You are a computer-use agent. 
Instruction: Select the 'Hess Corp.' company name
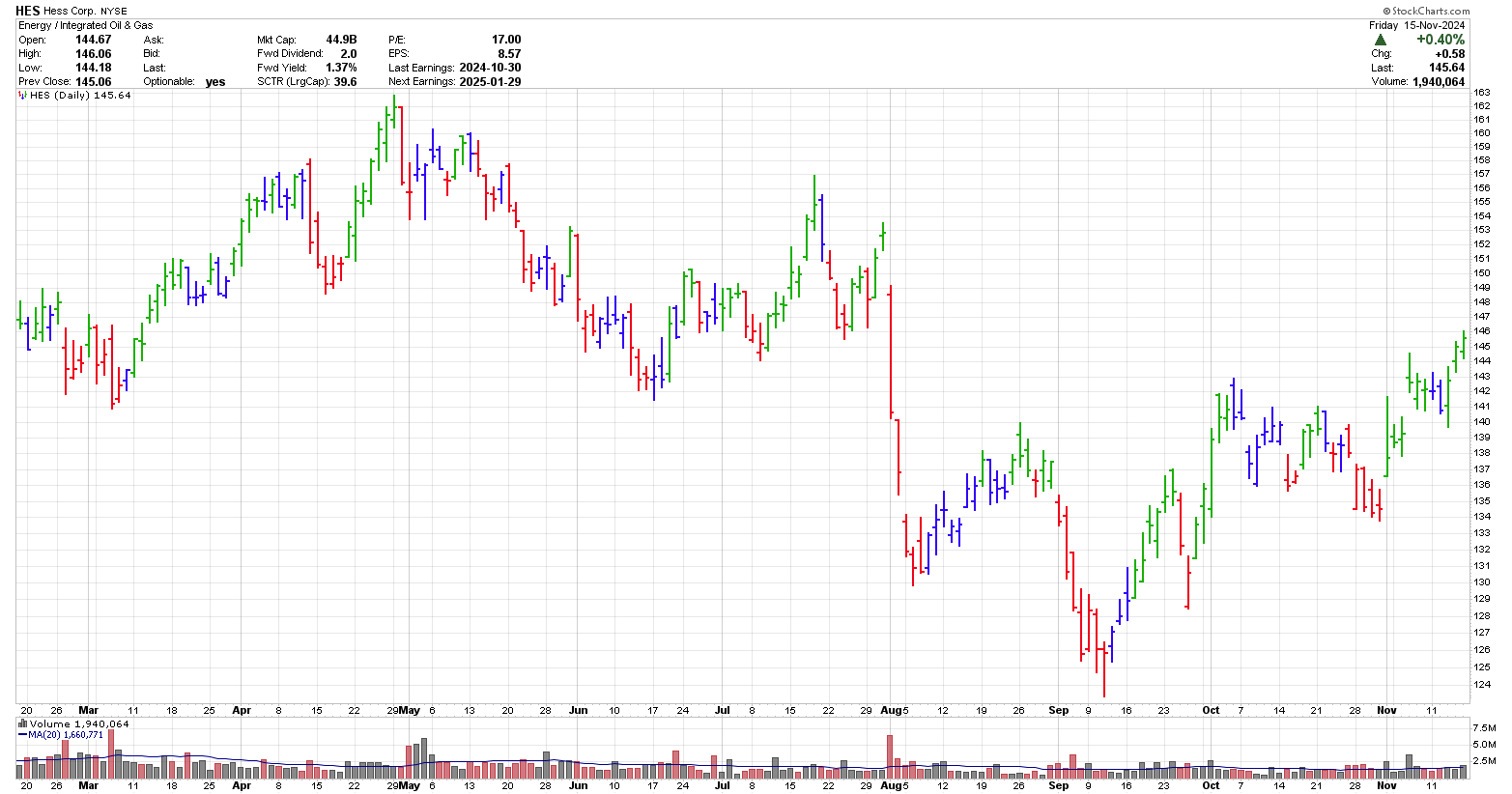click(x=71, y=12)
